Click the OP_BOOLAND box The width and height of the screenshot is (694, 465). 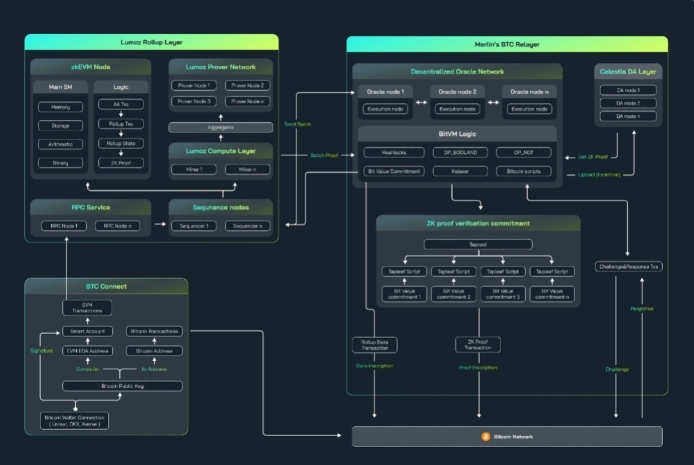point(460,153)
